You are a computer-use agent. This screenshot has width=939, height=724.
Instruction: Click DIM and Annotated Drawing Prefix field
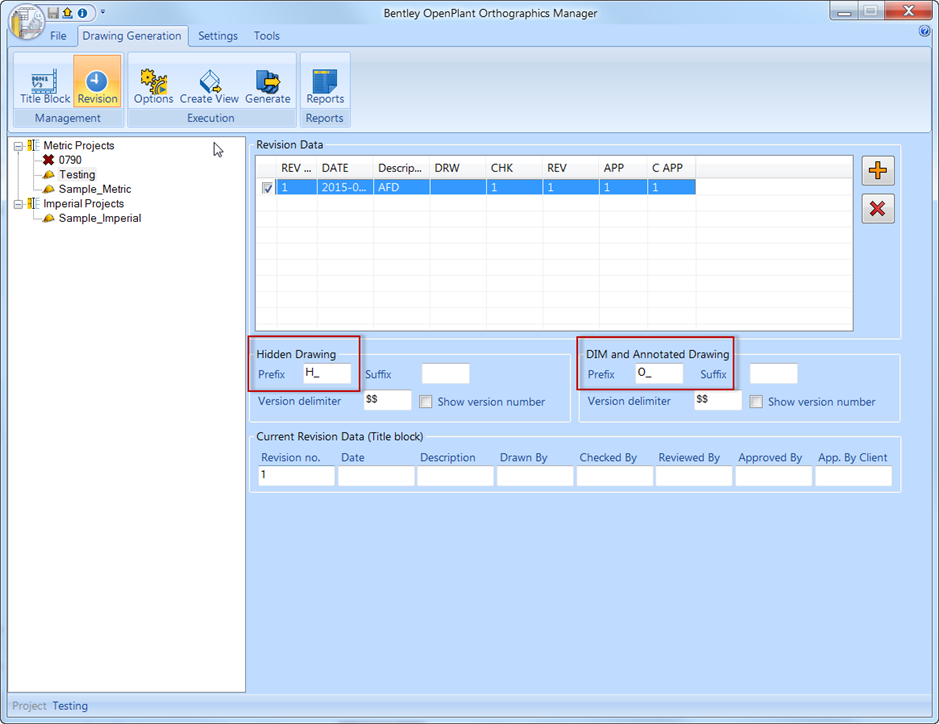[x=659, y=374]
